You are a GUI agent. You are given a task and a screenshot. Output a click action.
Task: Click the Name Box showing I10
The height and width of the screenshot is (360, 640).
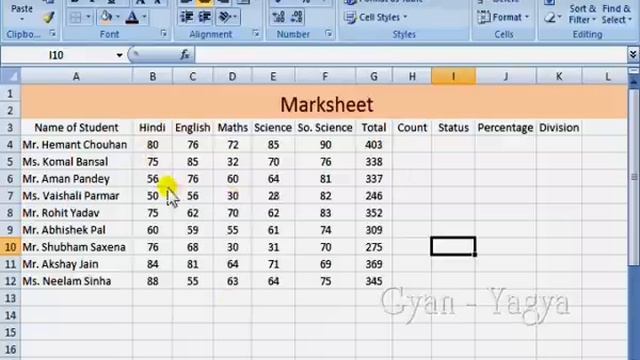(56, 55)
